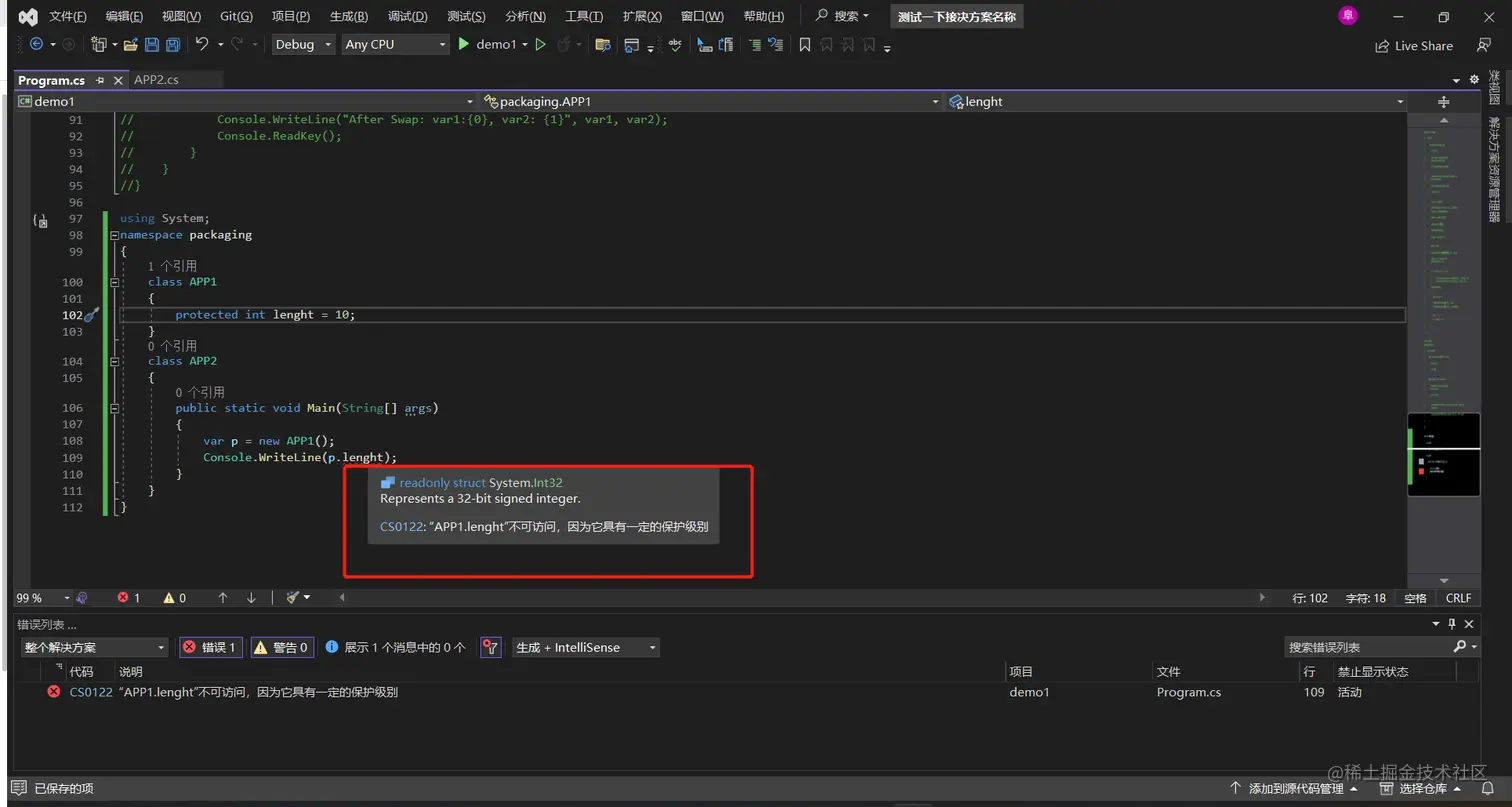
Task: Open the 文件(F) menu
Action: click(68, 16)
